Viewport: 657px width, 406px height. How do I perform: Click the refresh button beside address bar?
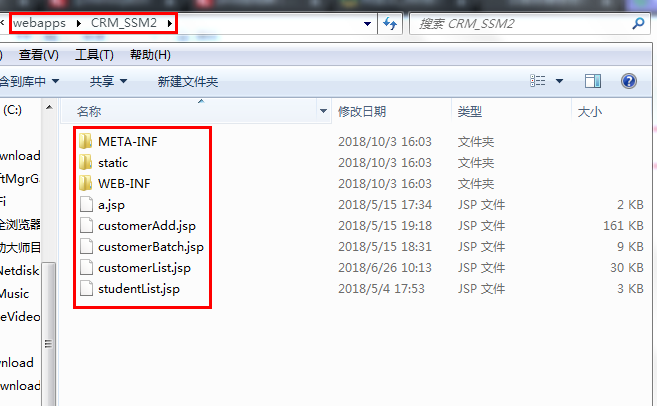(390, 23)
